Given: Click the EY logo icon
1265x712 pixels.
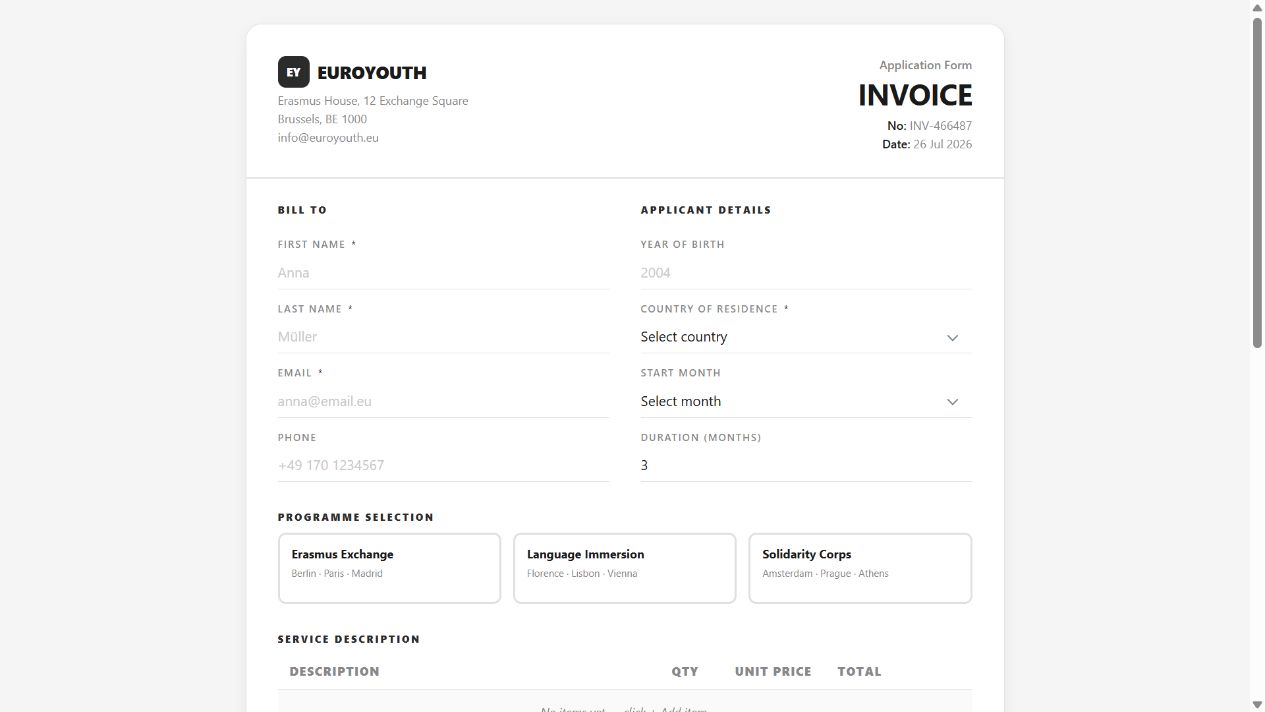Looking at the screenshot, I should (x=293, y=72).
